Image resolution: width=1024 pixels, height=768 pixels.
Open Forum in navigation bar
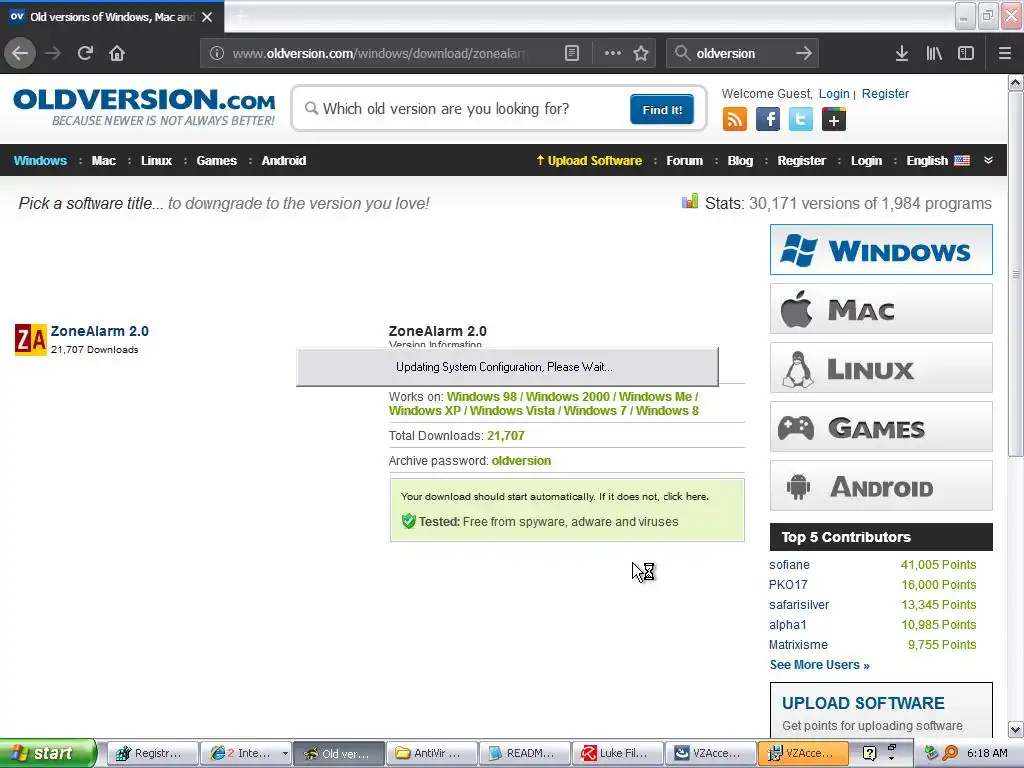pyautogui.click(x=684, y=161)
